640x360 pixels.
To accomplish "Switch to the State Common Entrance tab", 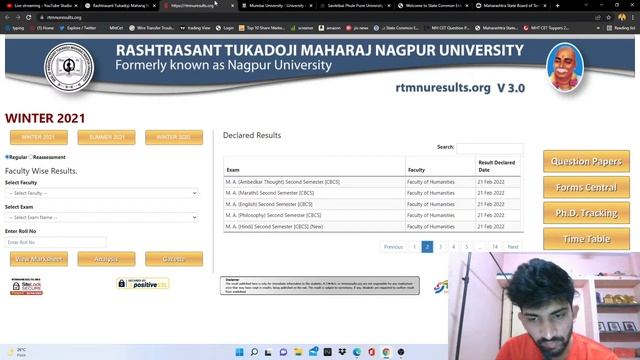I will (433, 6).
